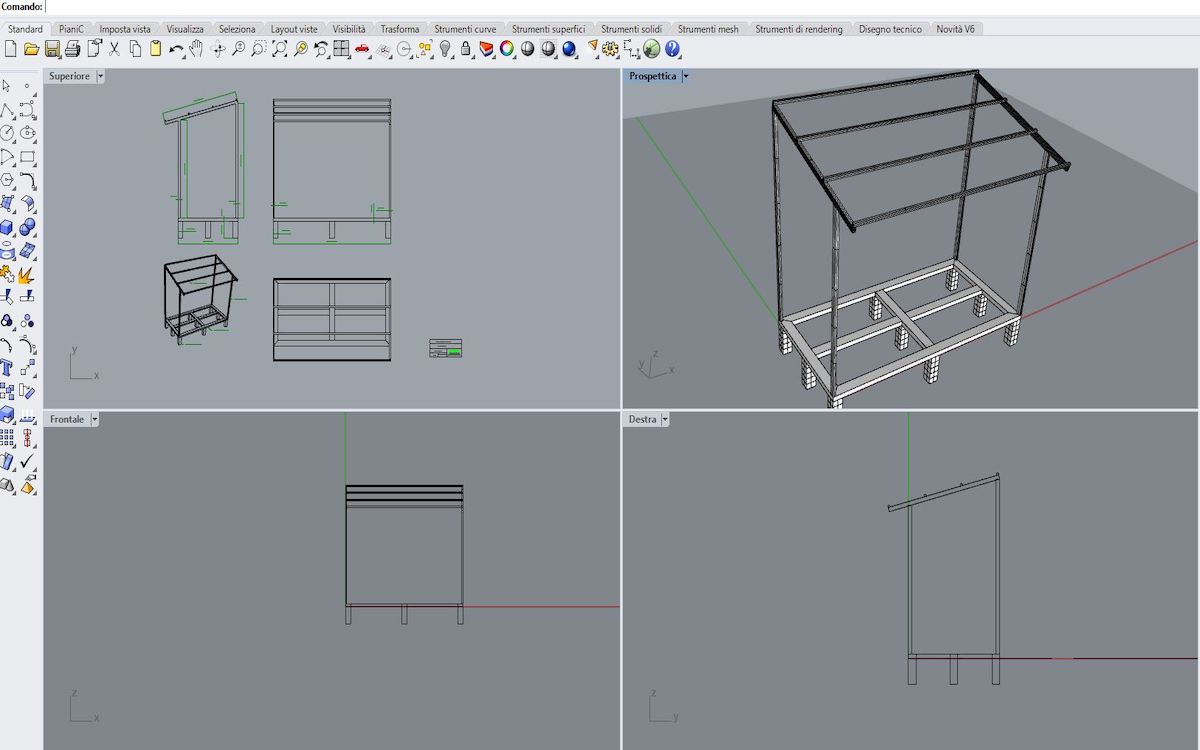Pick the rectangle tool in sidebar

tap(28, 157)
